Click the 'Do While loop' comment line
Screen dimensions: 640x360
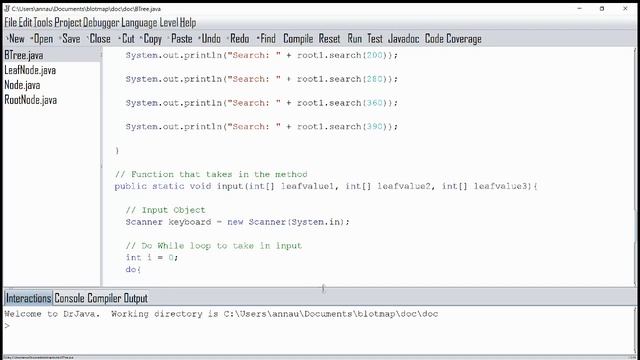(x=213, y=246)
